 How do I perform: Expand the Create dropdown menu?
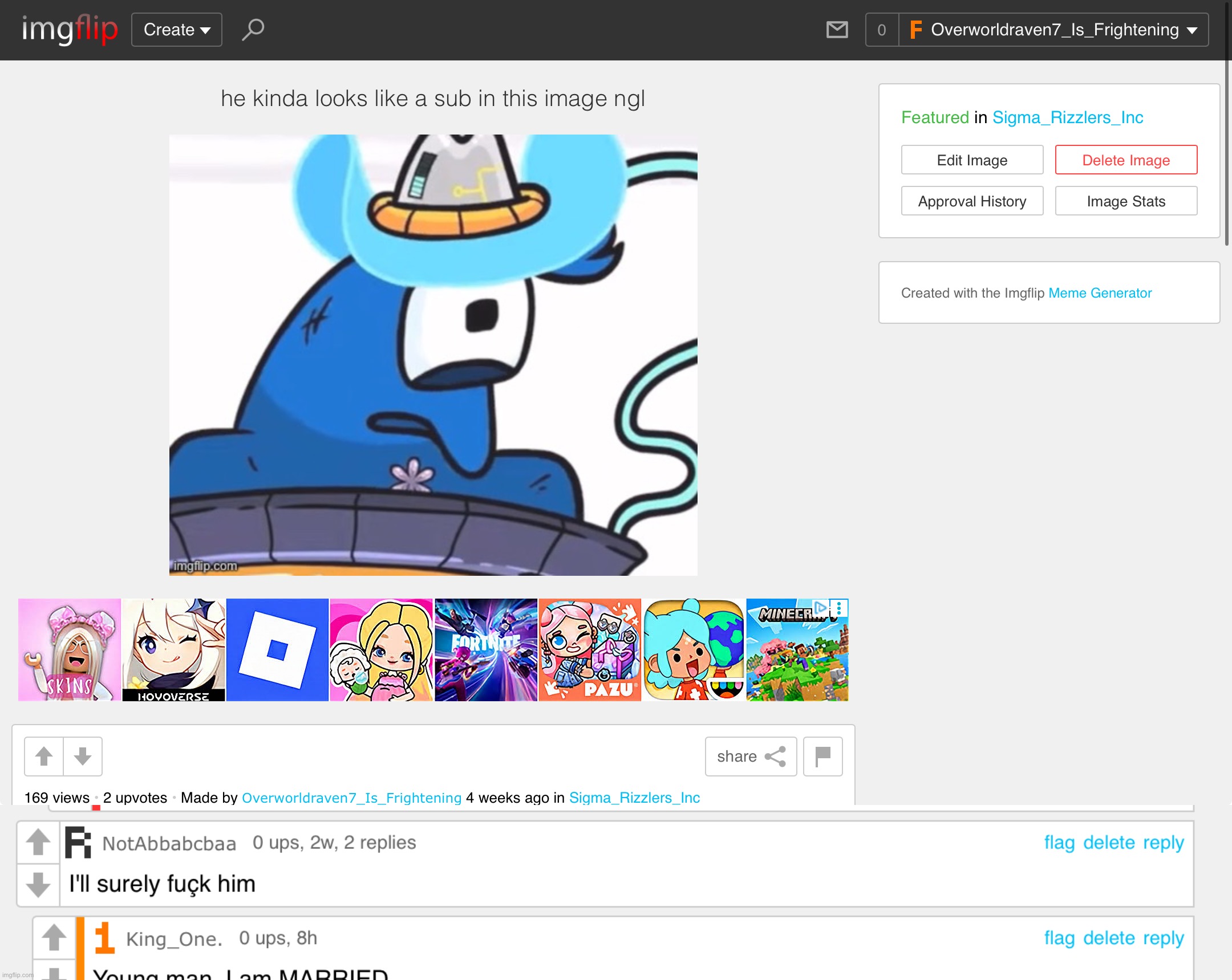[177, 30]
